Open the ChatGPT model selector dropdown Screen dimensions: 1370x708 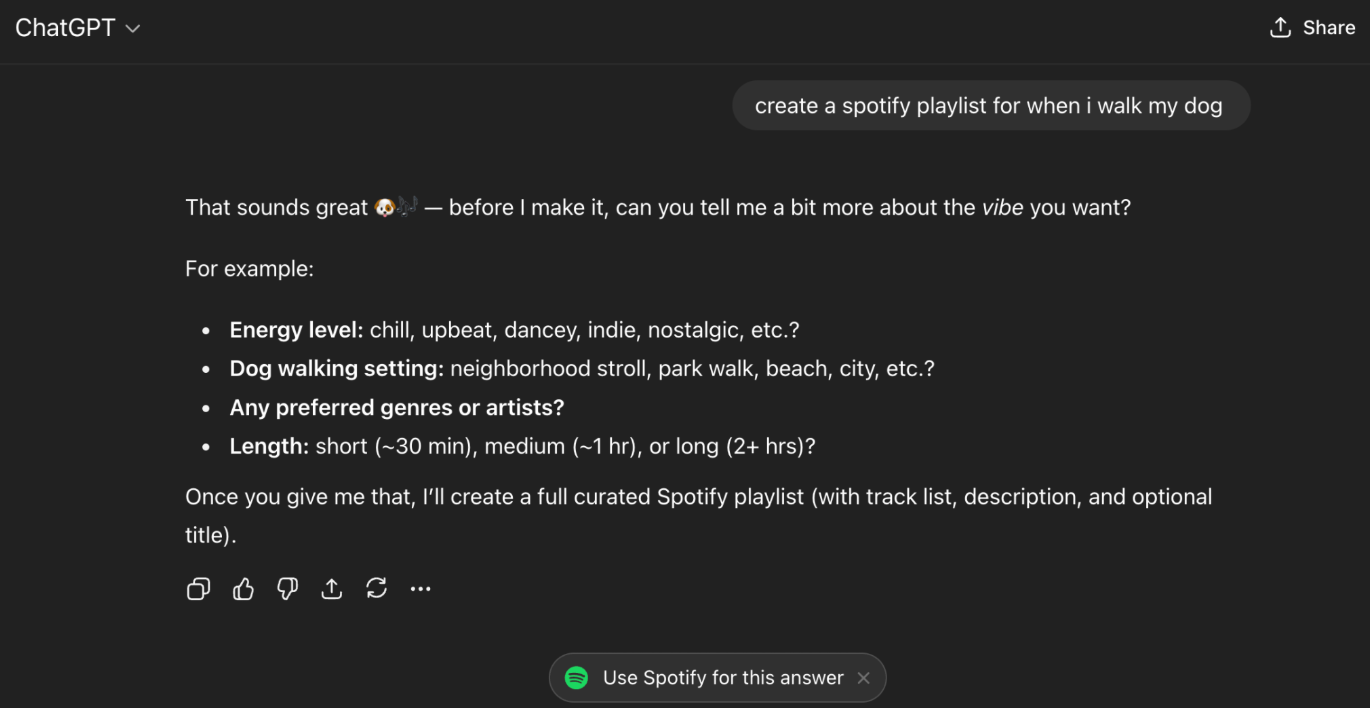coord(77,28)
